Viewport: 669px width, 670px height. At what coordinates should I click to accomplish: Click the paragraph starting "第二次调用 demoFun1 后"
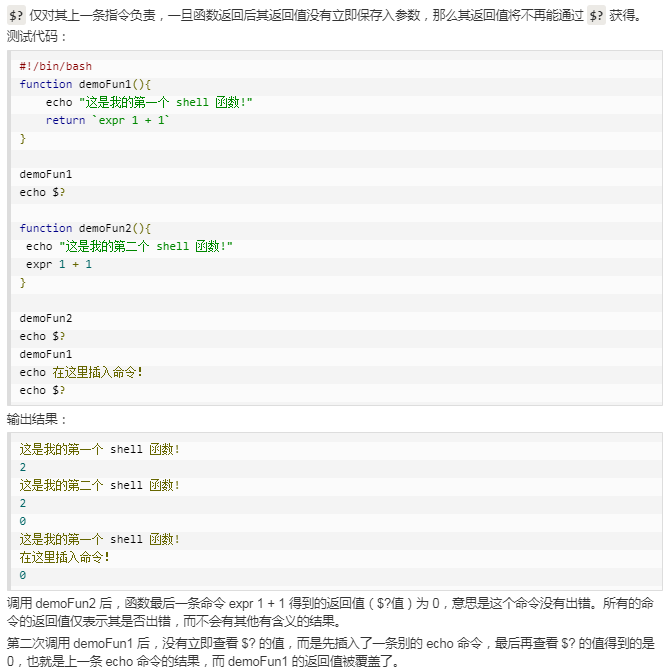330,652
